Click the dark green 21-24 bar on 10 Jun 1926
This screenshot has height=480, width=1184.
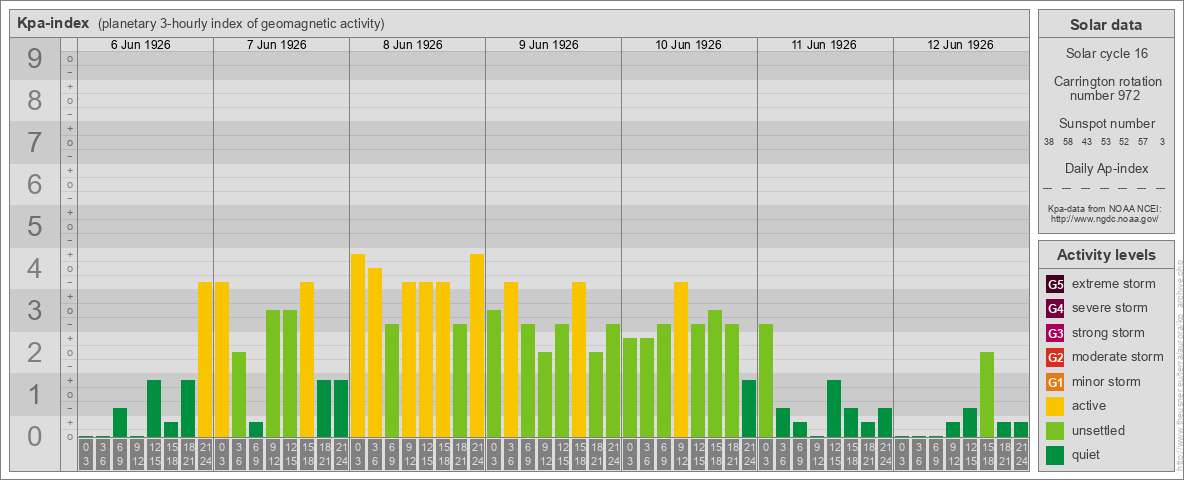748,408
